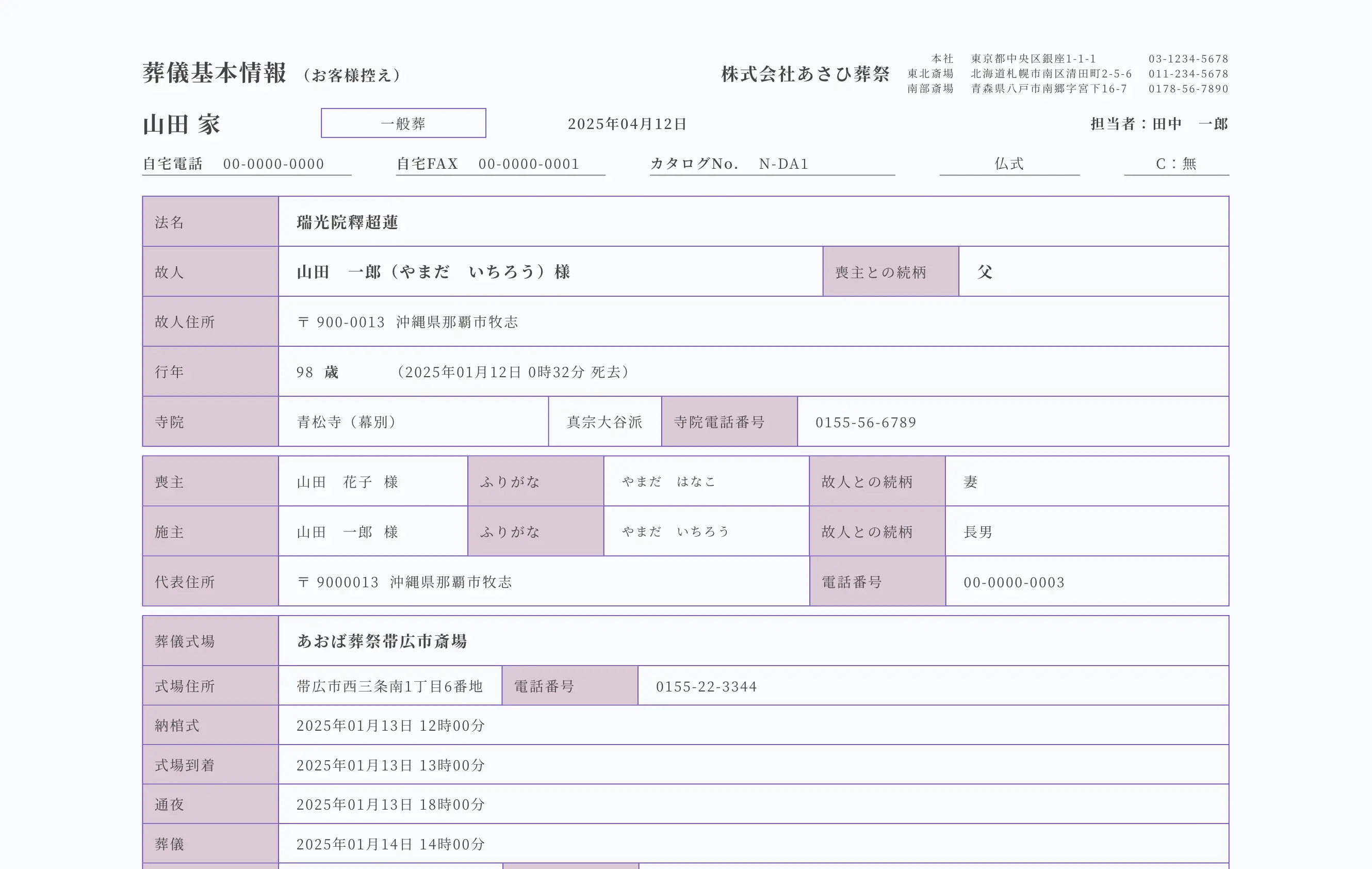The height and width of the screenshot is (869, 1372).
Task: Click the 代表住所 phone 00-0000-0003
Action: (x=1014, y=582)
